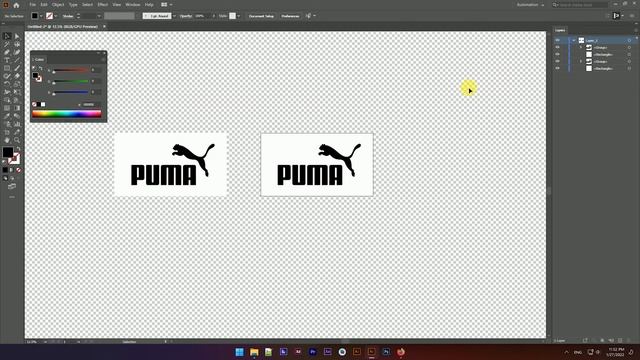
Task: Open the File menu
Action: (x=32, y=4)
